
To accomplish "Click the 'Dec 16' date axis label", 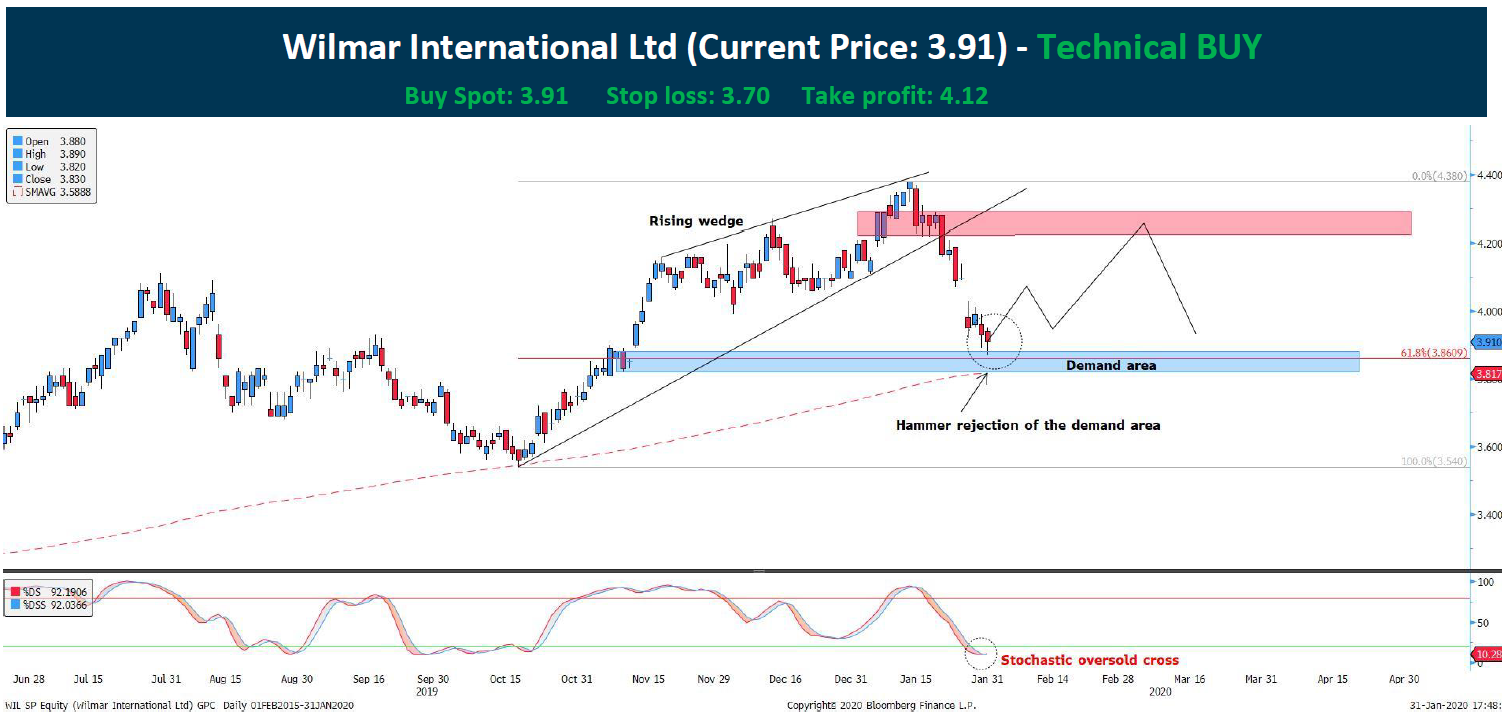I will click(x=786, y=679).
